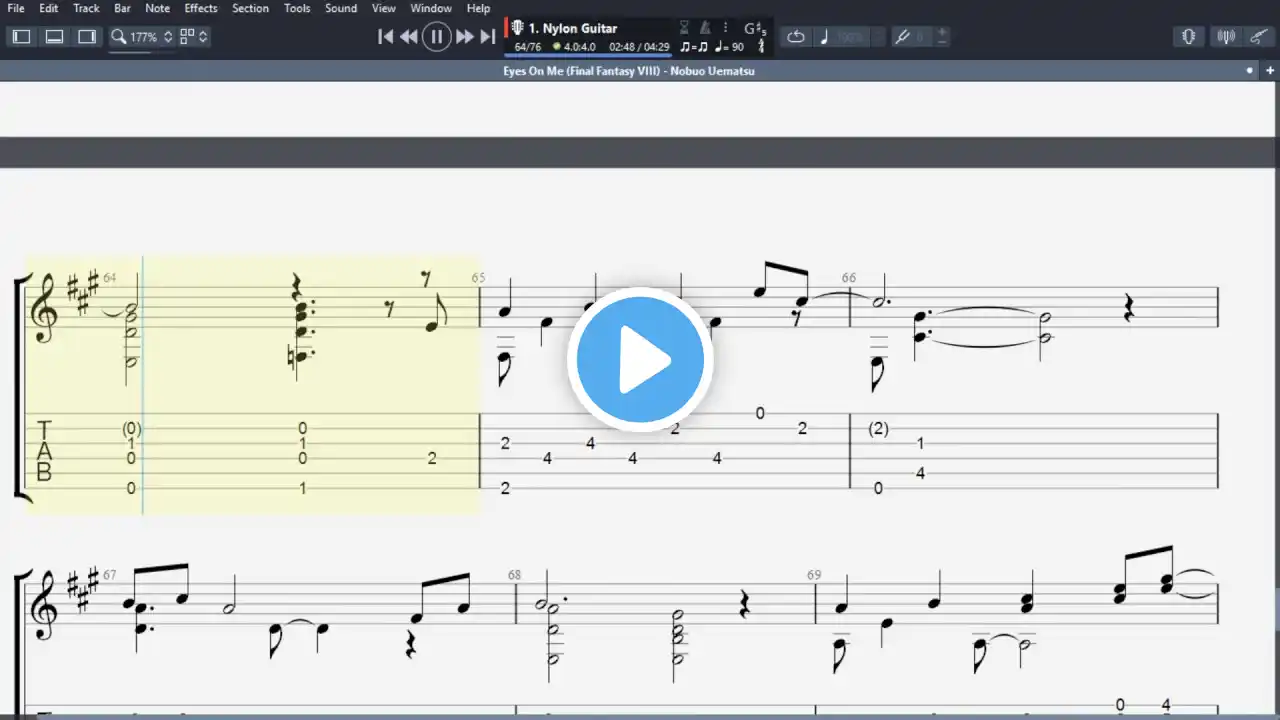The image size is (1280, 720).
Task: Click the guitar track icon in the display
Action: tap(518, 28)
